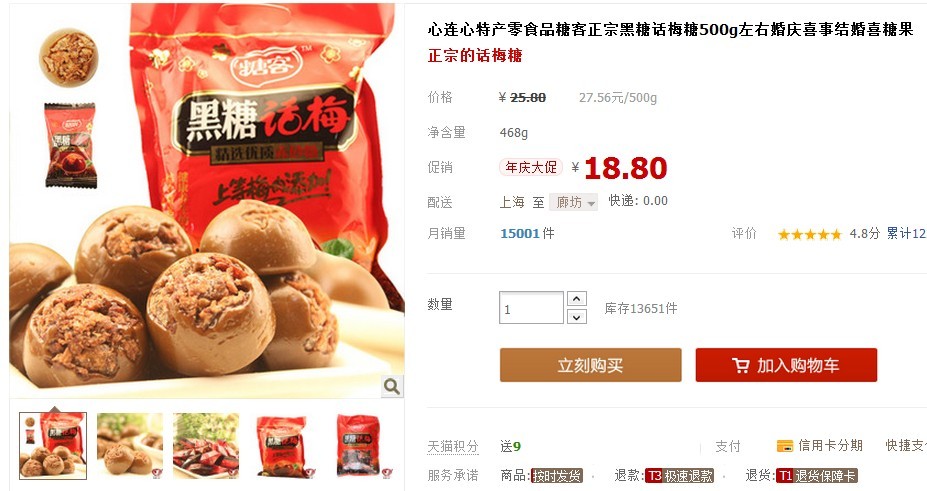Click the shopping cart icon in red button

pos(740,366)
